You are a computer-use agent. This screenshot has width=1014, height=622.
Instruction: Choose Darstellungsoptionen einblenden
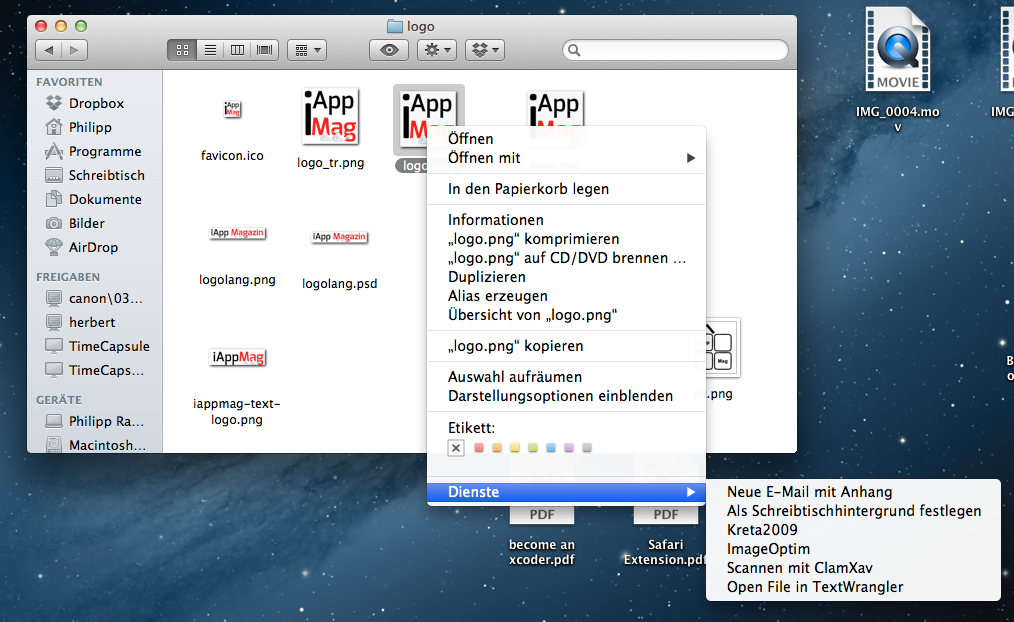pyautogui.click(x=566, y=396)
